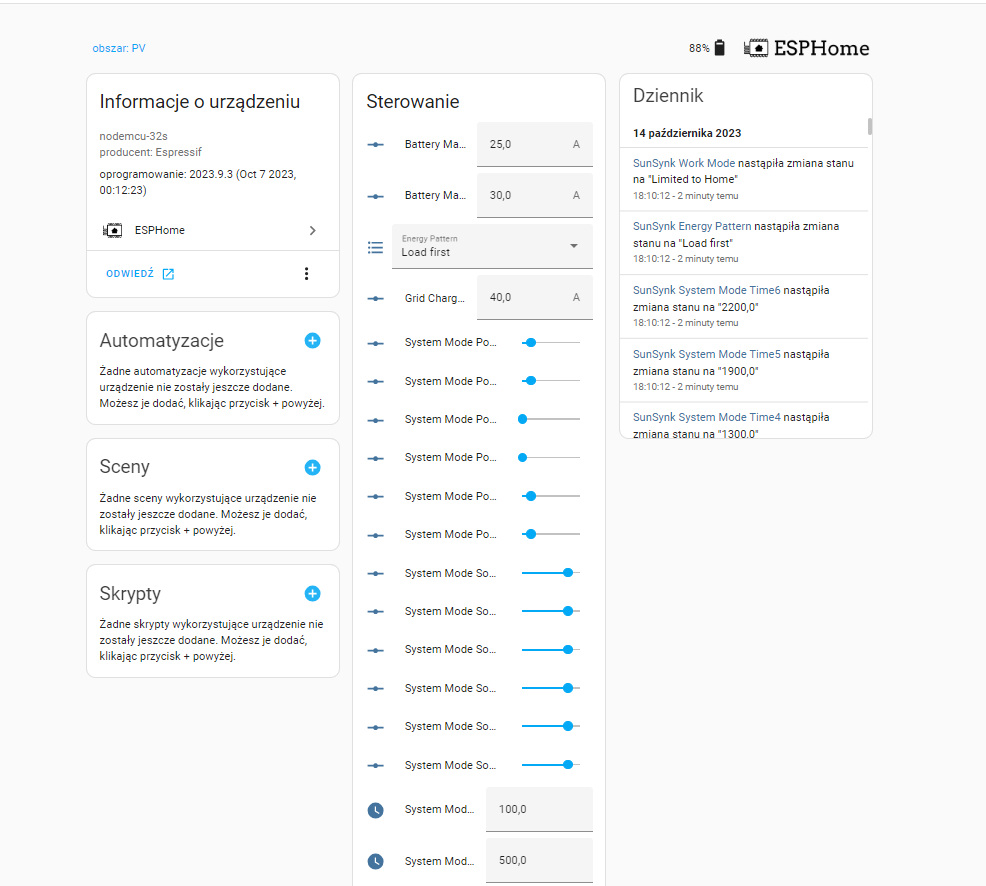Viewport: 986px width, 886px height.
Task: Click the first System Mode Po... slider track
Action: (550, 342)
